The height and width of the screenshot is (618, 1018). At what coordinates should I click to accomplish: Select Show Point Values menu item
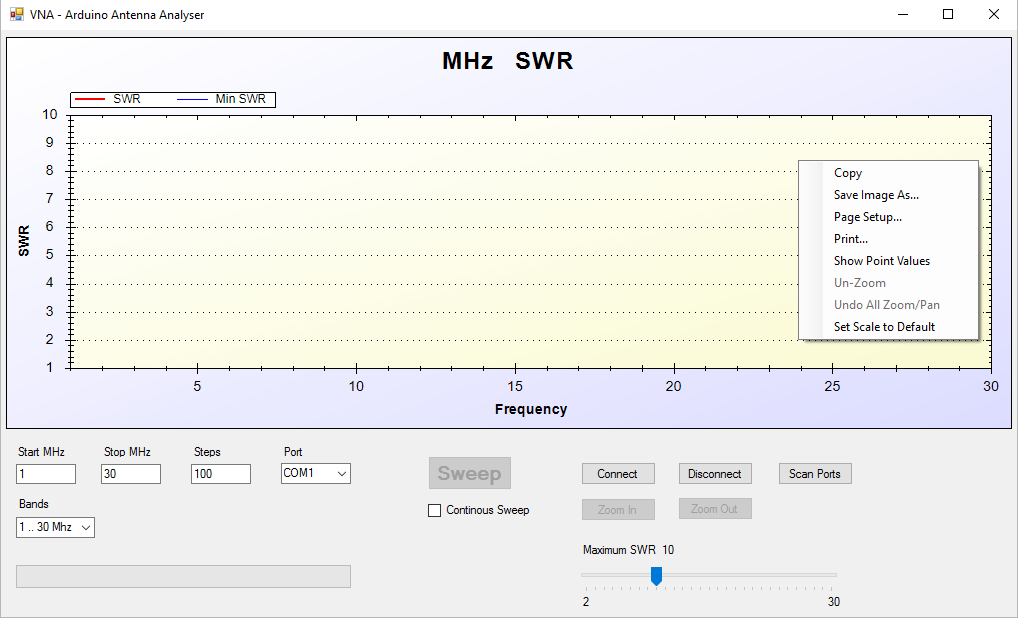click(x=888, y=261)
